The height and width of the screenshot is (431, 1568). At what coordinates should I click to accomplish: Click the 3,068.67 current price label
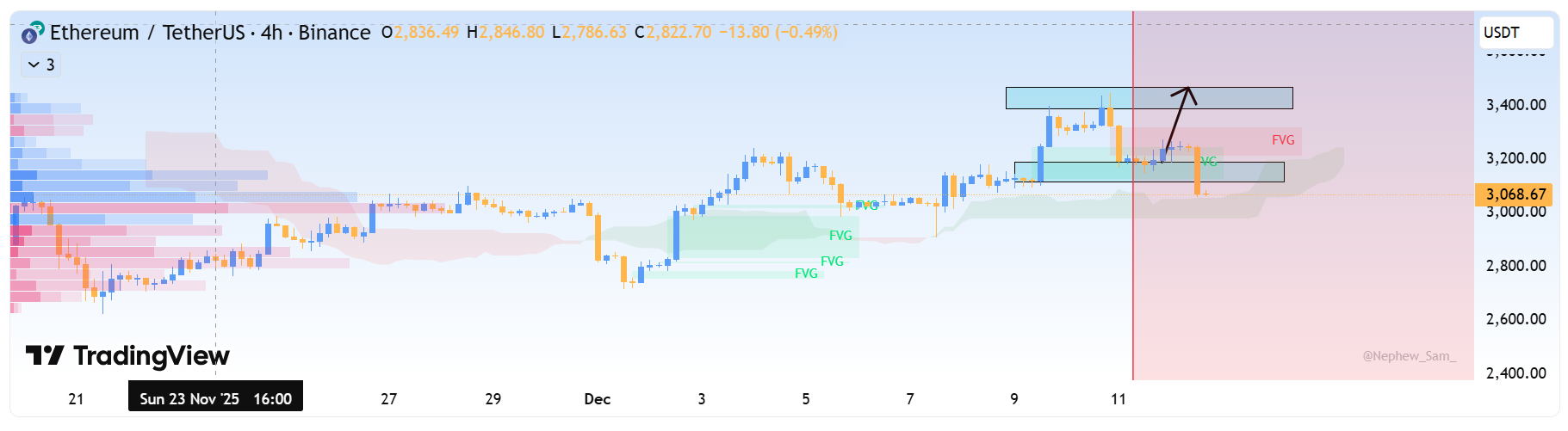(x=1515, y=194)
